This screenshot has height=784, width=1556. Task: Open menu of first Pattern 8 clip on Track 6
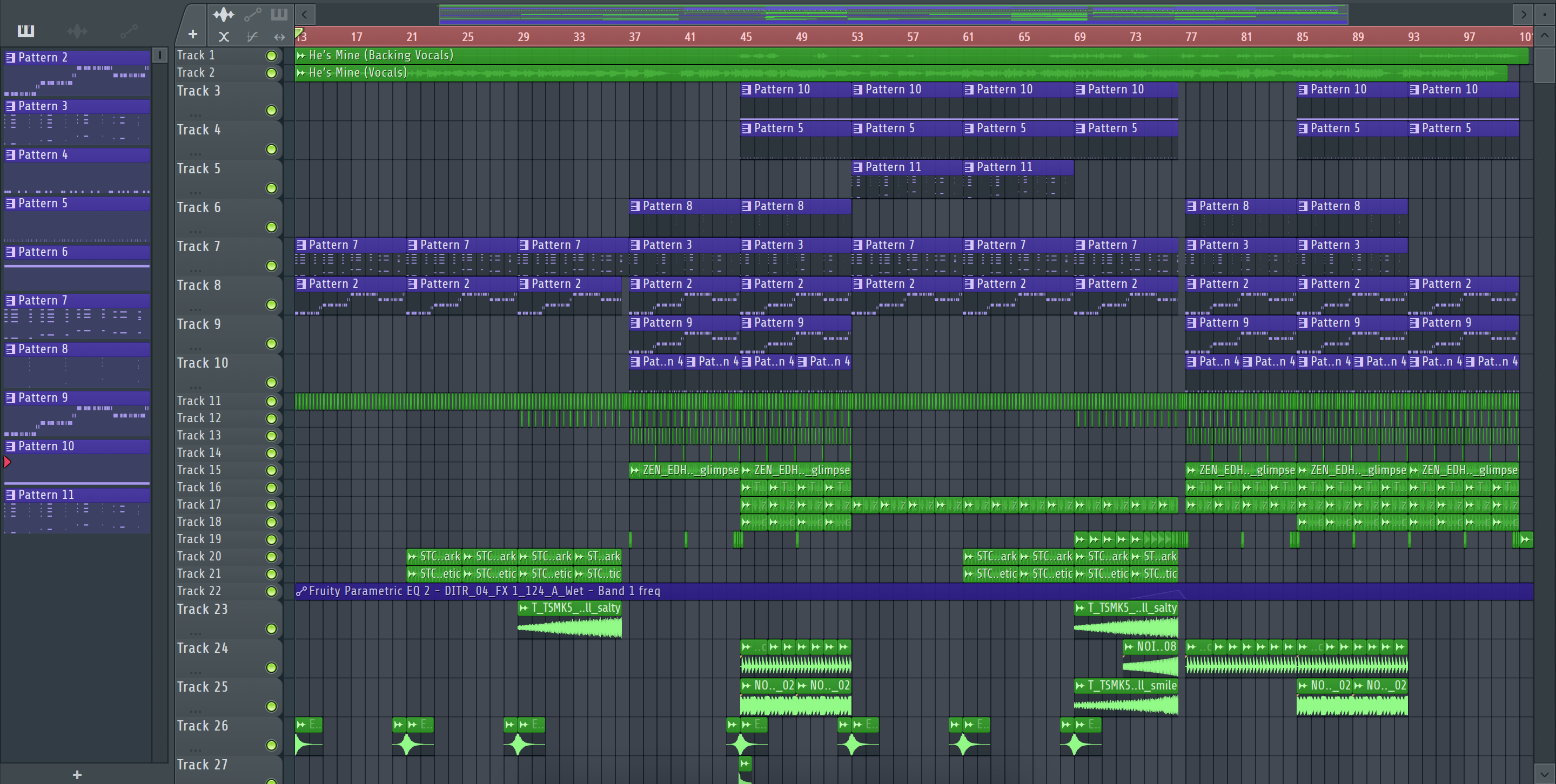(635, 206)
